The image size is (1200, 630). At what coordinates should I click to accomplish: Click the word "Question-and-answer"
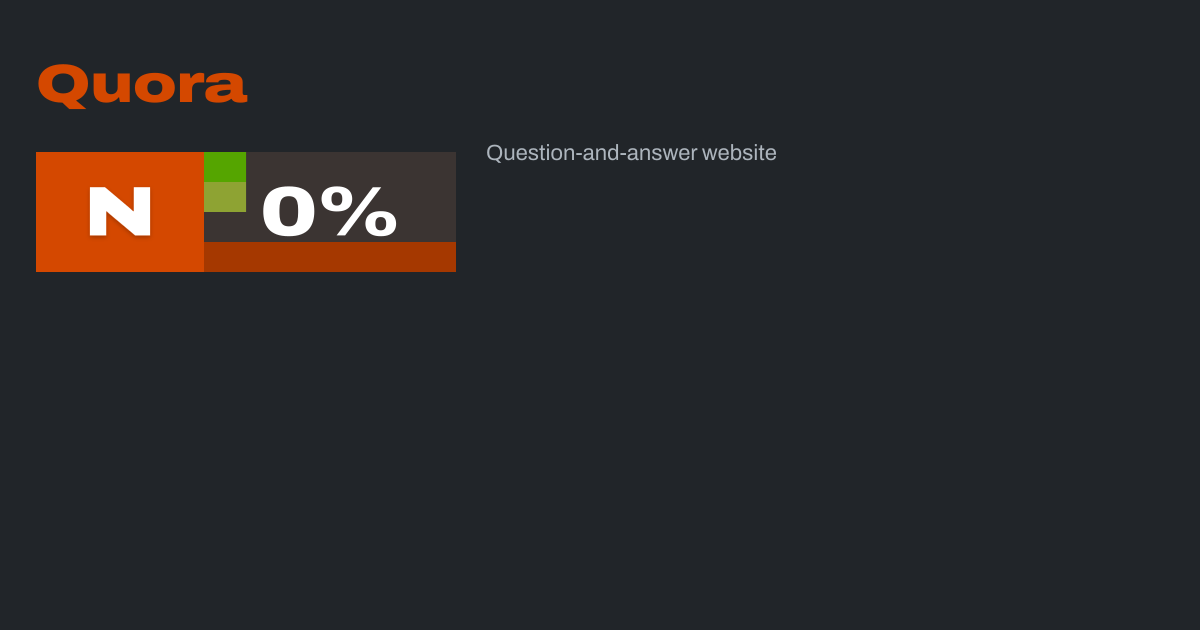(x=592, y=153)
